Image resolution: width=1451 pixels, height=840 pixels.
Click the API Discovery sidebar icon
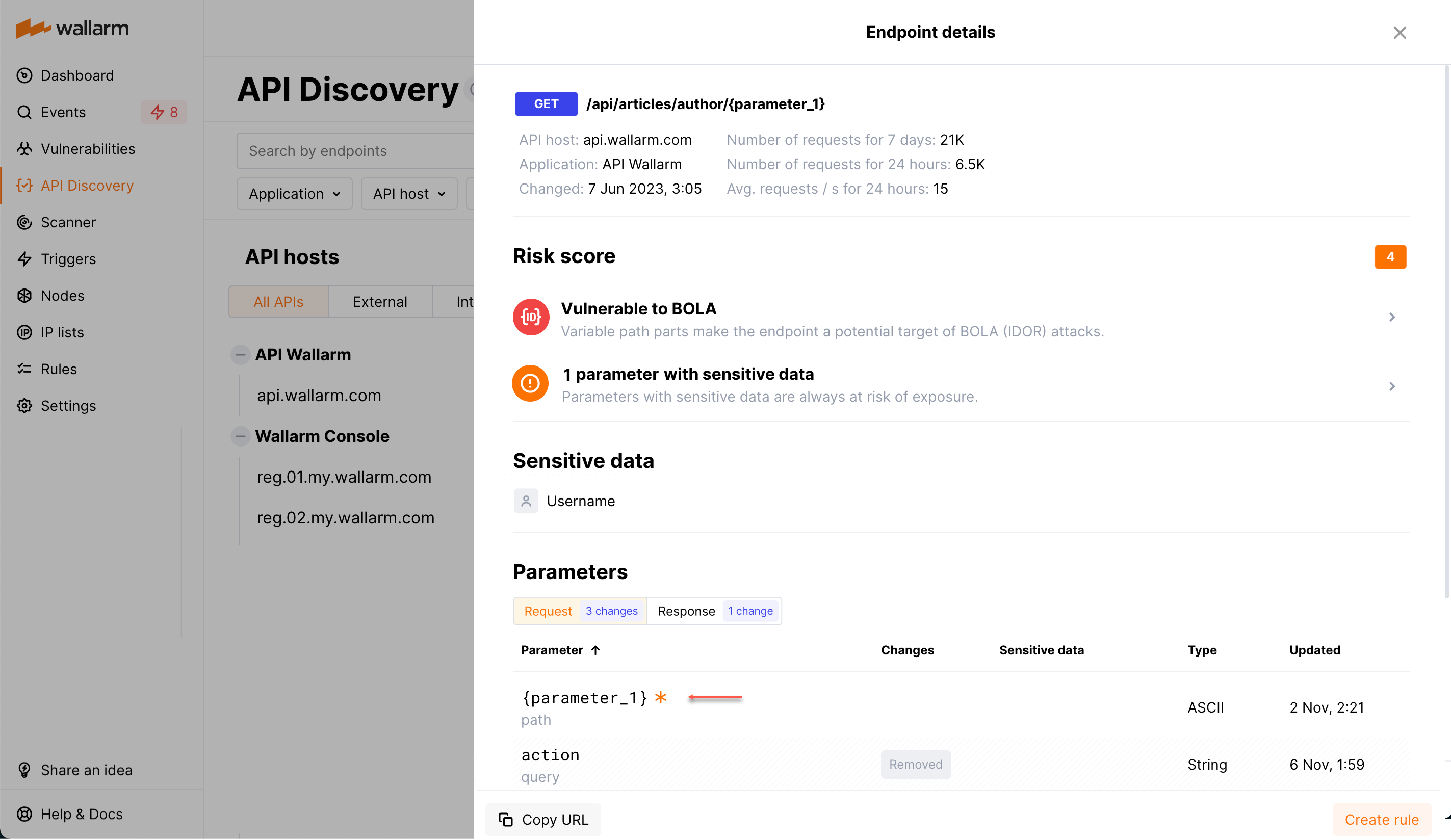(x=24, y=186)
